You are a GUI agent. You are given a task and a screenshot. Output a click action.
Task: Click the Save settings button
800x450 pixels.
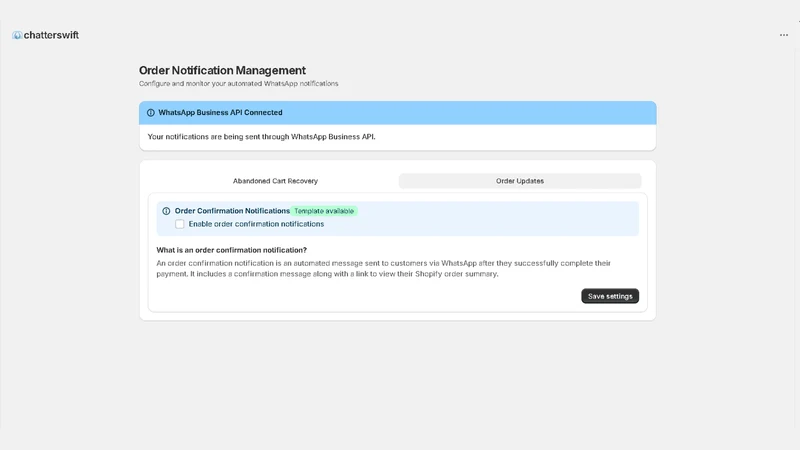pyautogui.click(x=610, y=296)
